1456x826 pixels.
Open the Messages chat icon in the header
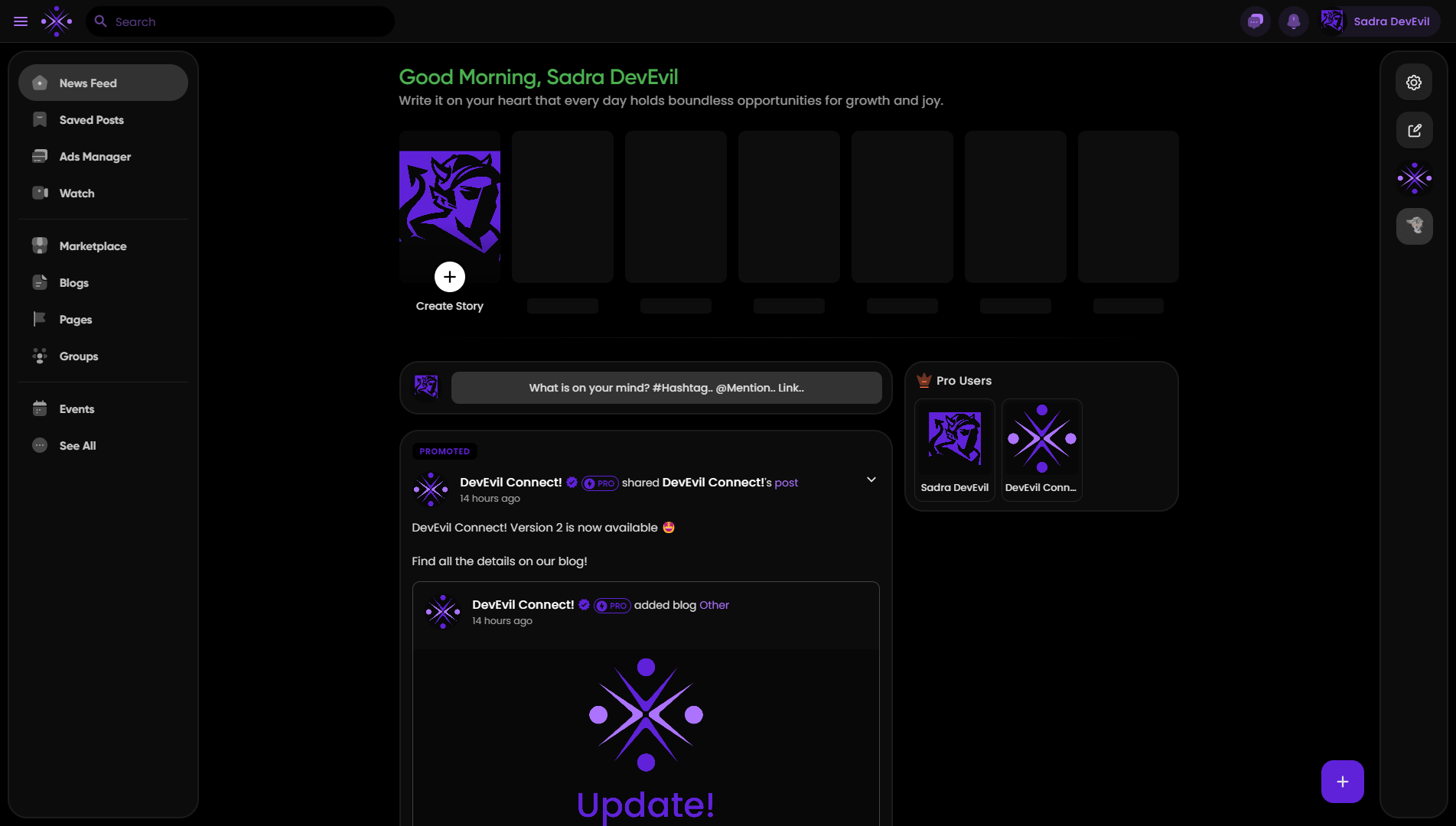point(1256,21)
